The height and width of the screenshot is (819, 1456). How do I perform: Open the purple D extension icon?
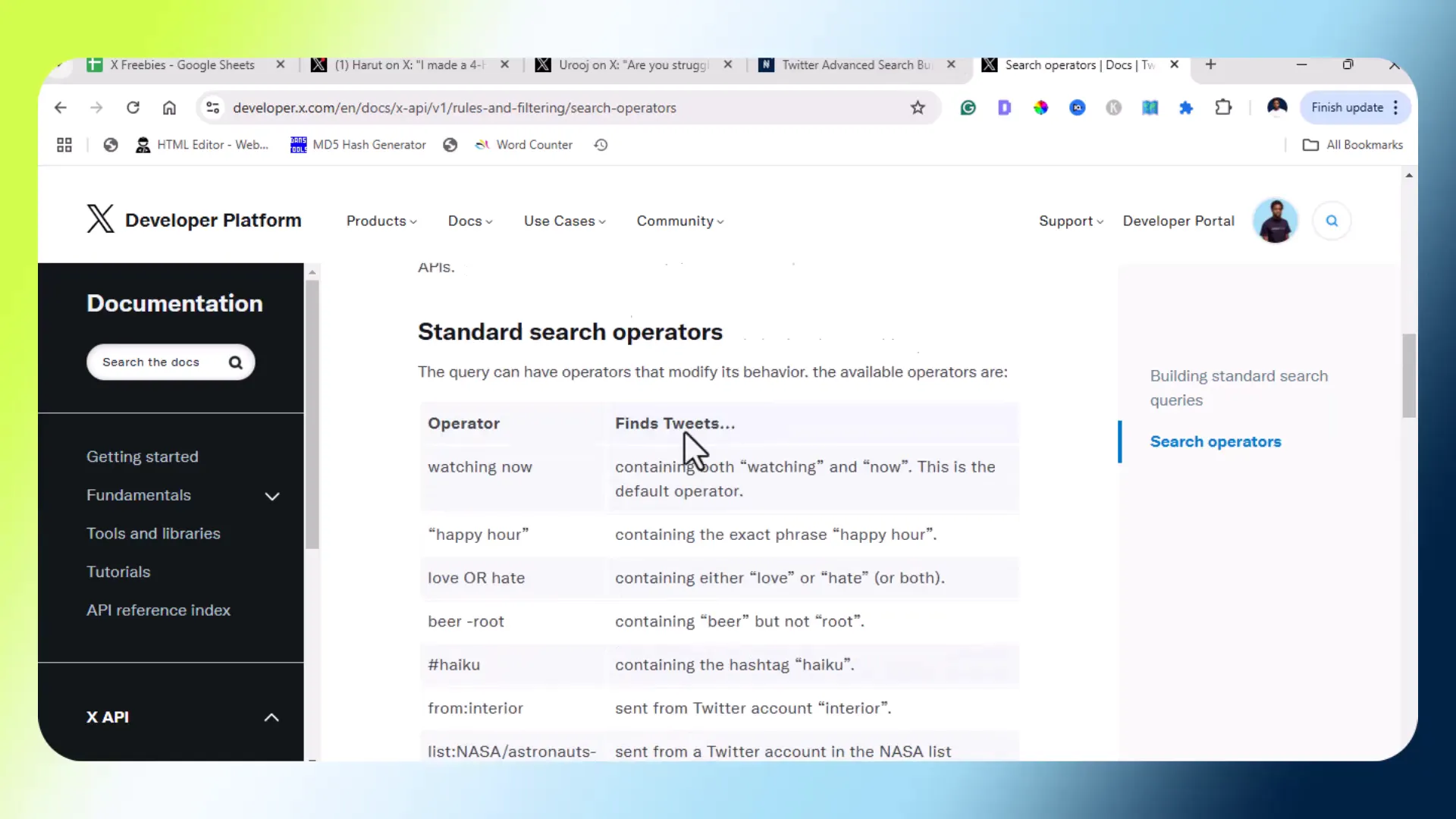(1004, 108)
